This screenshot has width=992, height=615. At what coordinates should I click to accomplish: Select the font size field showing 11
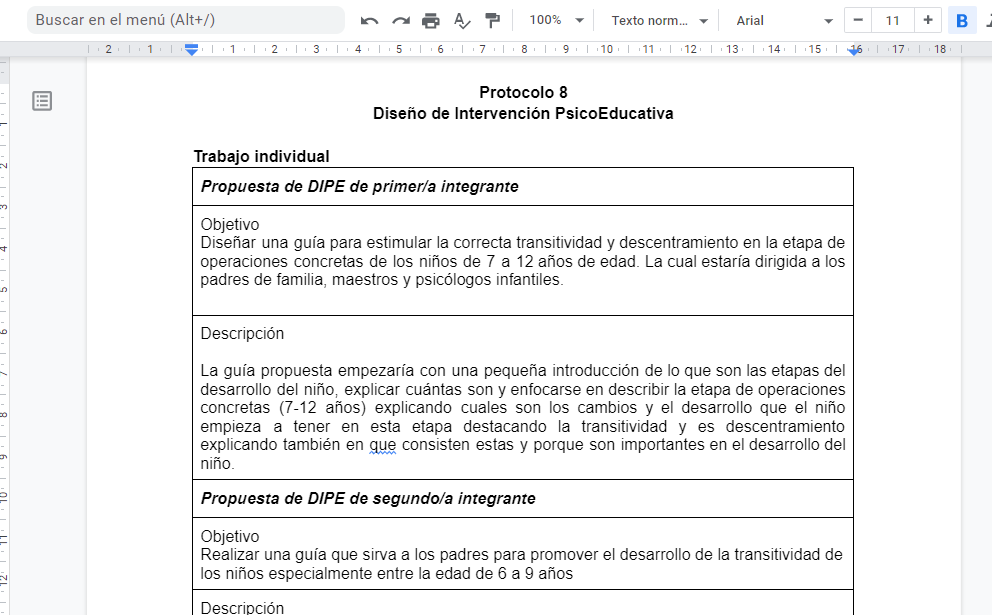[891, 19]
